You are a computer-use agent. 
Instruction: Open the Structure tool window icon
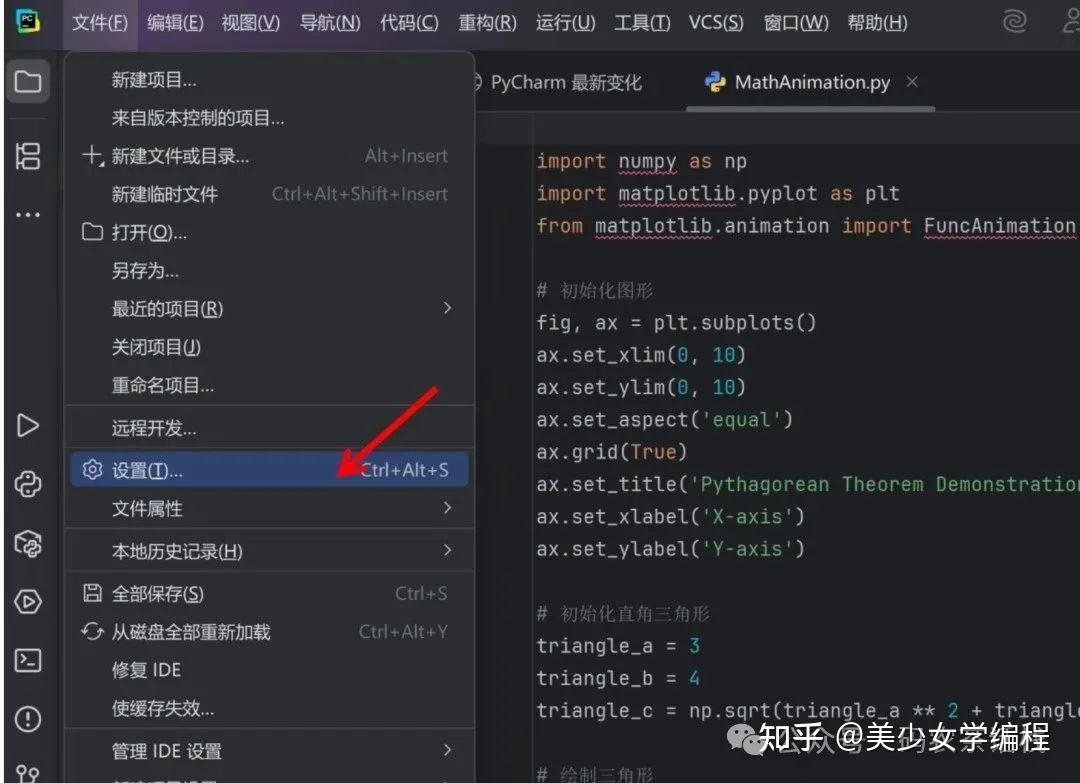tap(28, 156)
